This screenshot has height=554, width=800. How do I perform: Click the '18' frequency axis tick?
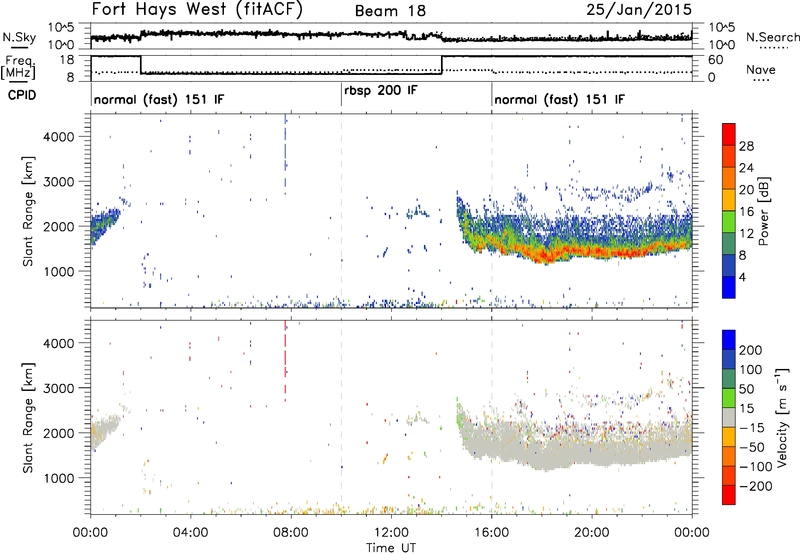coord(67,60)
